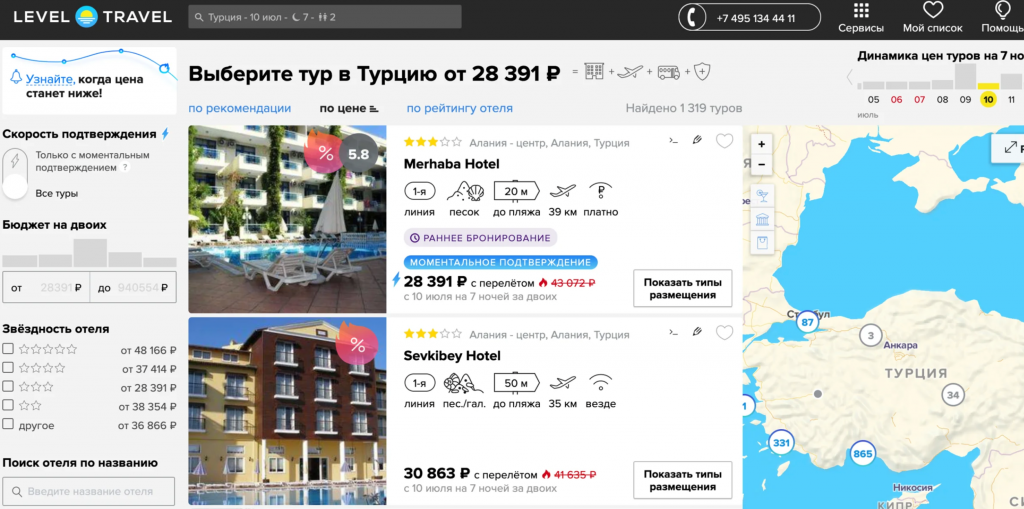Screen dimensions: 1024x509
Task: Expand the map to full size
Action: [1010, 148]
